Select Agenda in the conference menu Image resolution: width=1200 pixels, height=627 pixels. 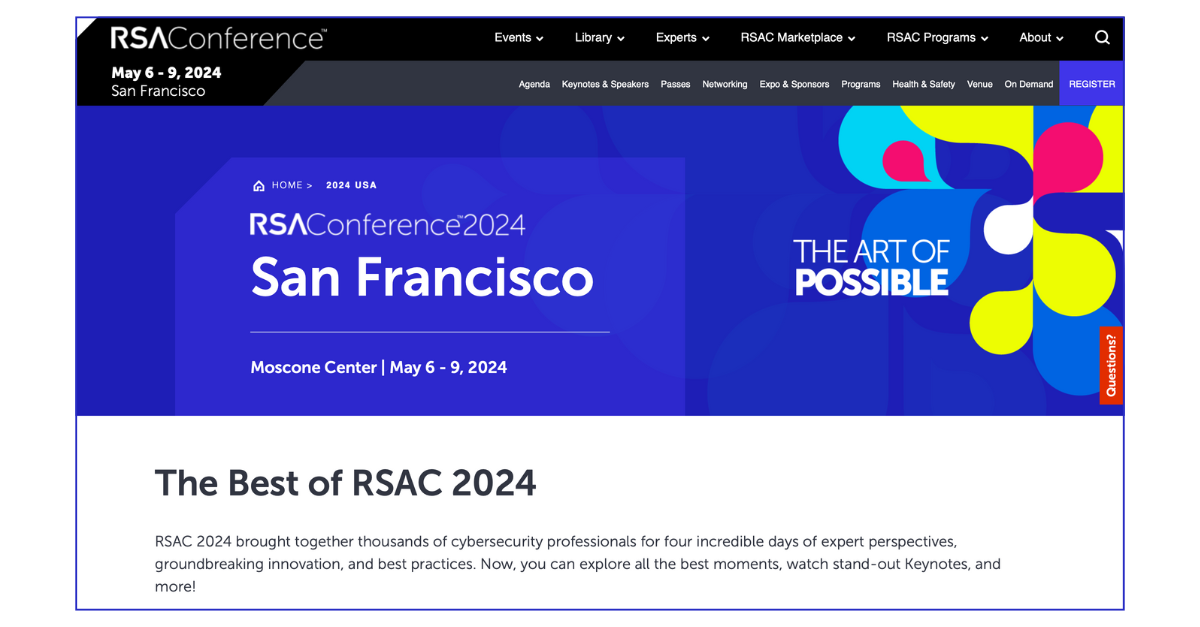[534, 84]
